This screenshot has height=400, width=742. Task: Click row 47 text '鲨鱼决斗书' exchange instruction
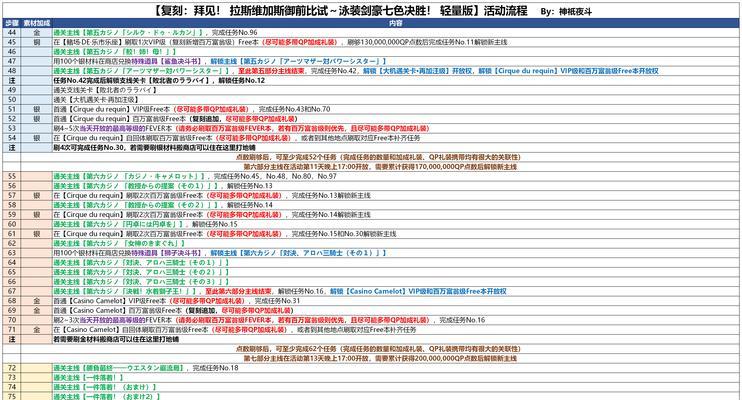pos(220,61)
